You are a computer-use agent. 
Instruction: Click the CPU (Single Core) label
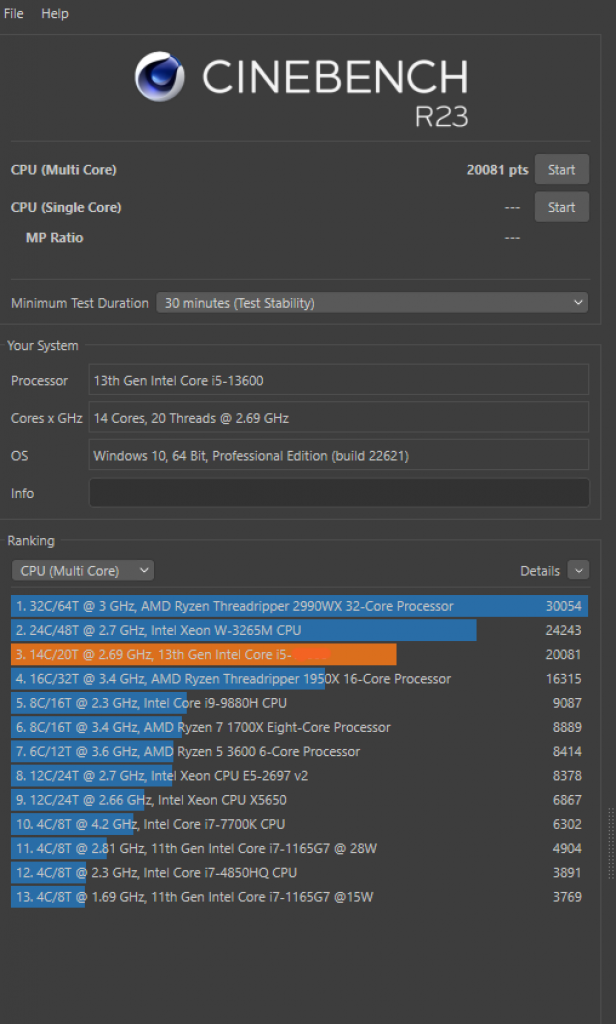point(66,208)
